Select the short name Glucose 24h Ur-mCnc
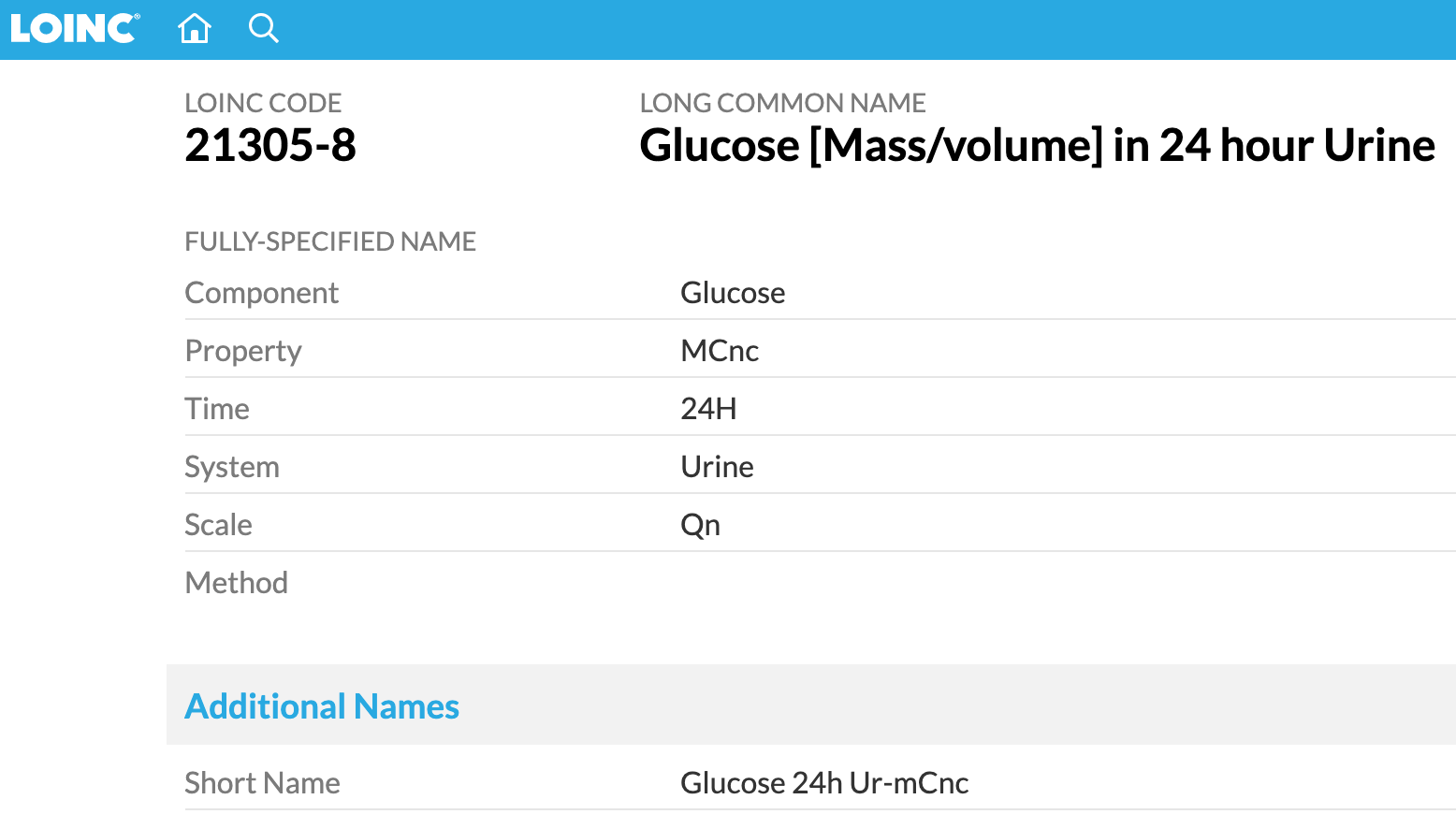1456x814 pixels. pos(824,783)
